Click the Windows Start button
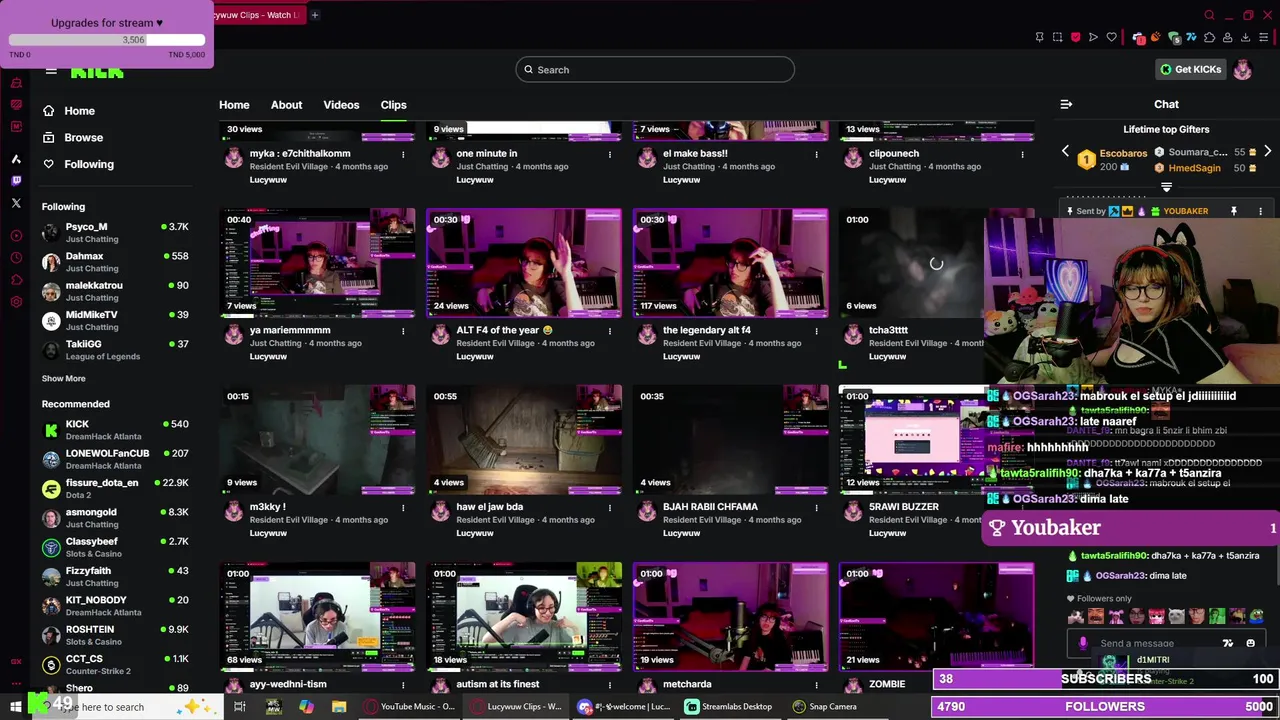The width and height of the screenshot is (1280, 720). tap(16, 706)
